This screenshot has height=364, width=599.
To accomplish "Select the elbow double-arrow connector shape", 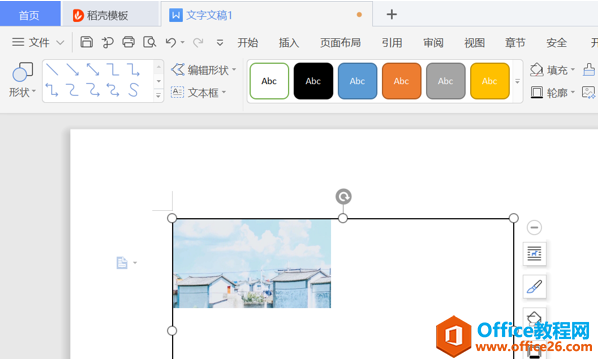I will pyautogui.click(x=52, y=90).
